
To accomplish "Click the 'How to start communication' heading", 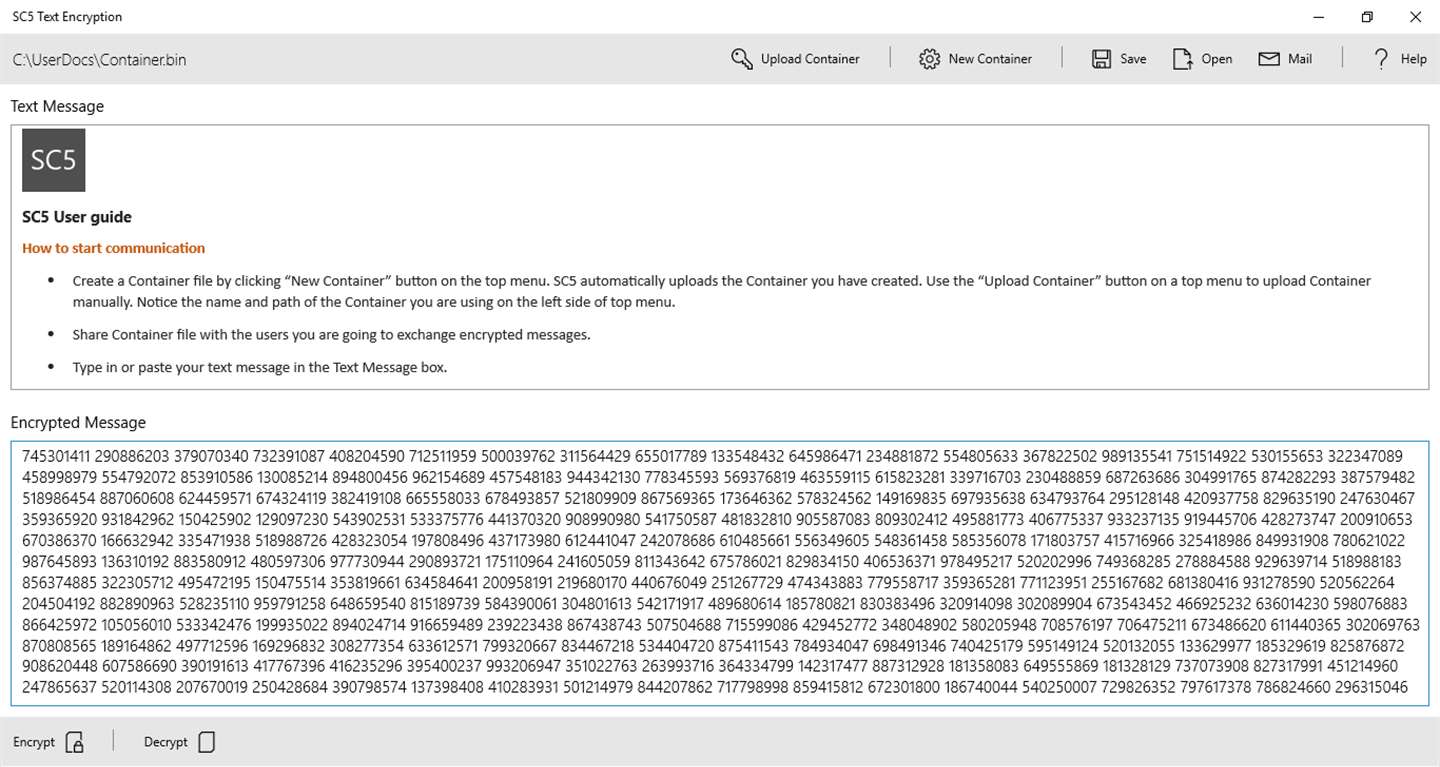I will coord(114,248).
